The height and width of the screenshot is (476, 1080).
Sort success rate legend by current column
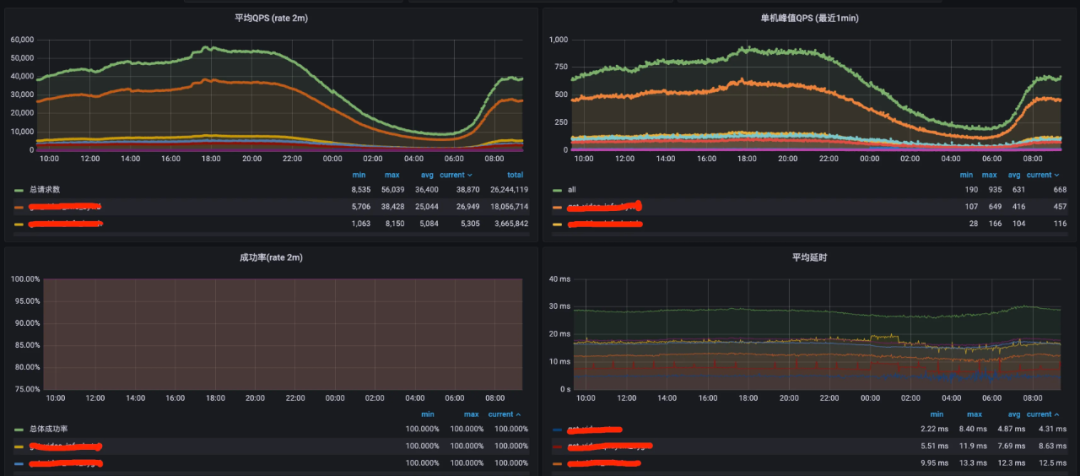[x=505, y=414]
